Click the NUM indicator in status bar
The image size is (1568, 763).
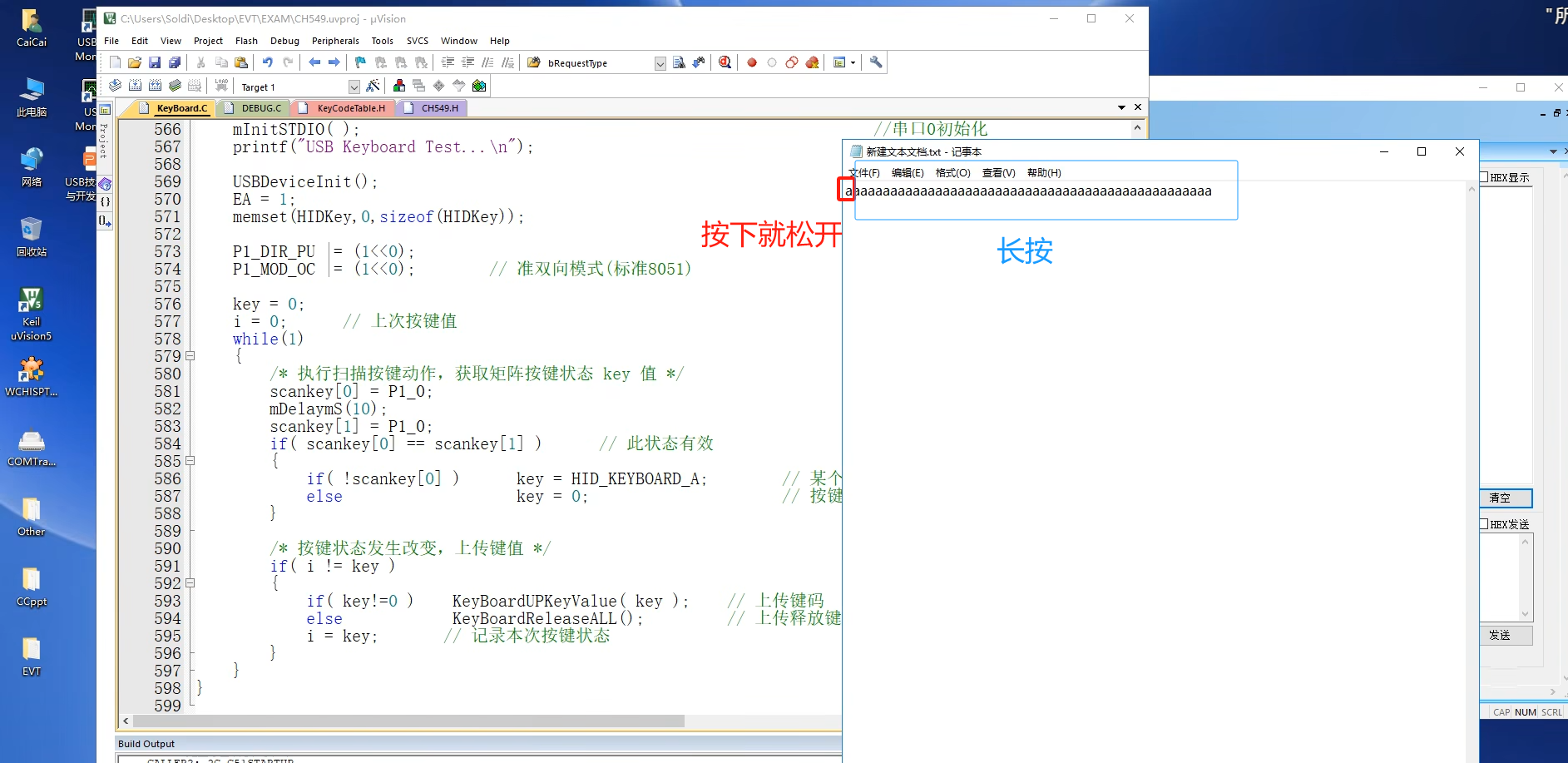(x=1526, y=712)
